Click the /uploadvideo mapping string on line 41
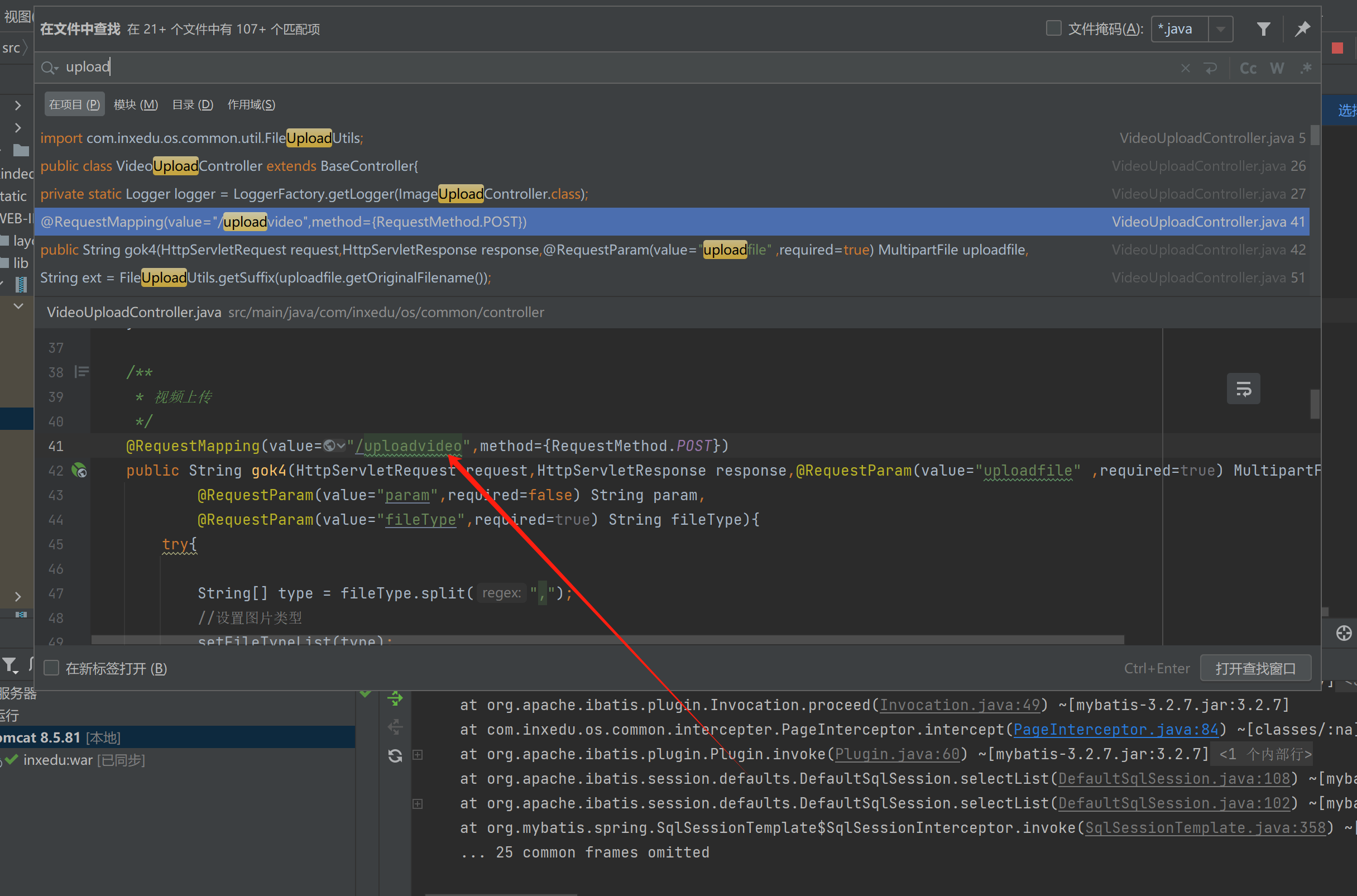The image size is (1357, 896). (x=409, y=445)
